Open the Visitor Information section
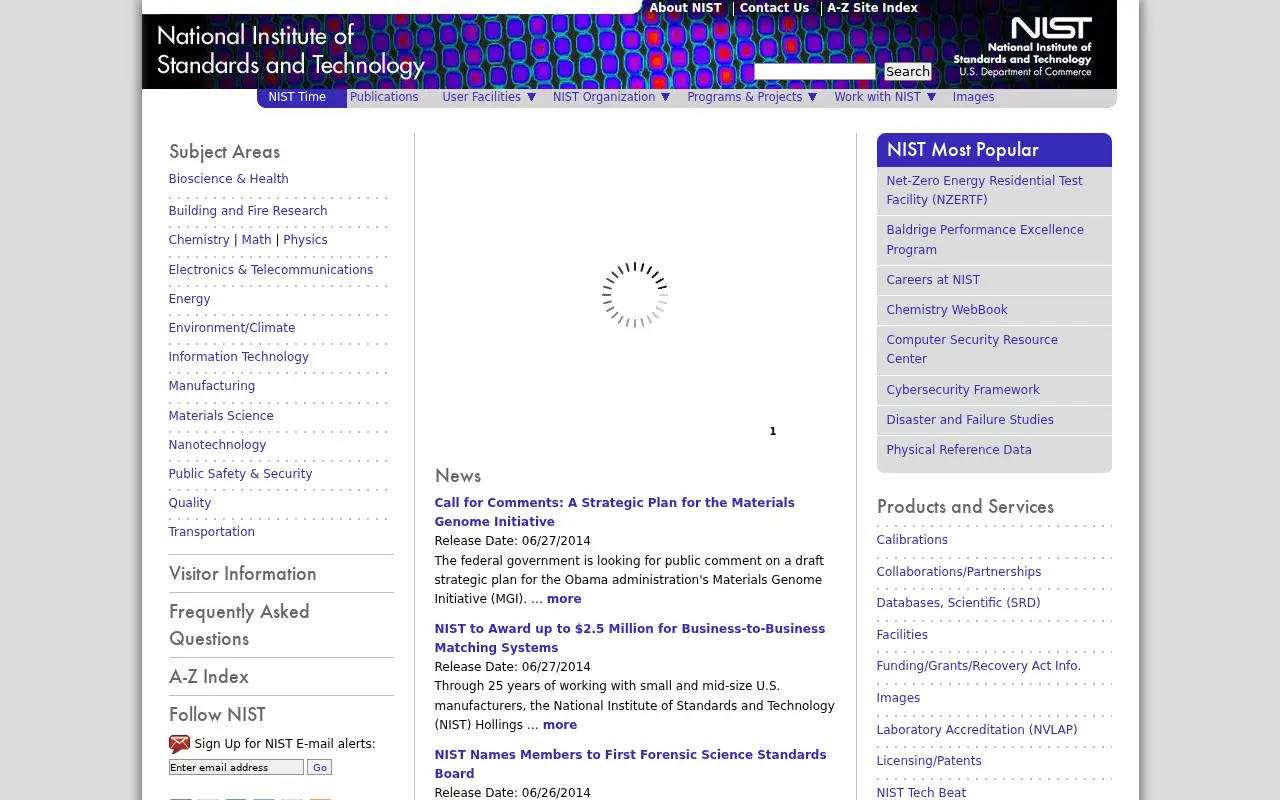The image size is (1280, 800). (242, 574)
